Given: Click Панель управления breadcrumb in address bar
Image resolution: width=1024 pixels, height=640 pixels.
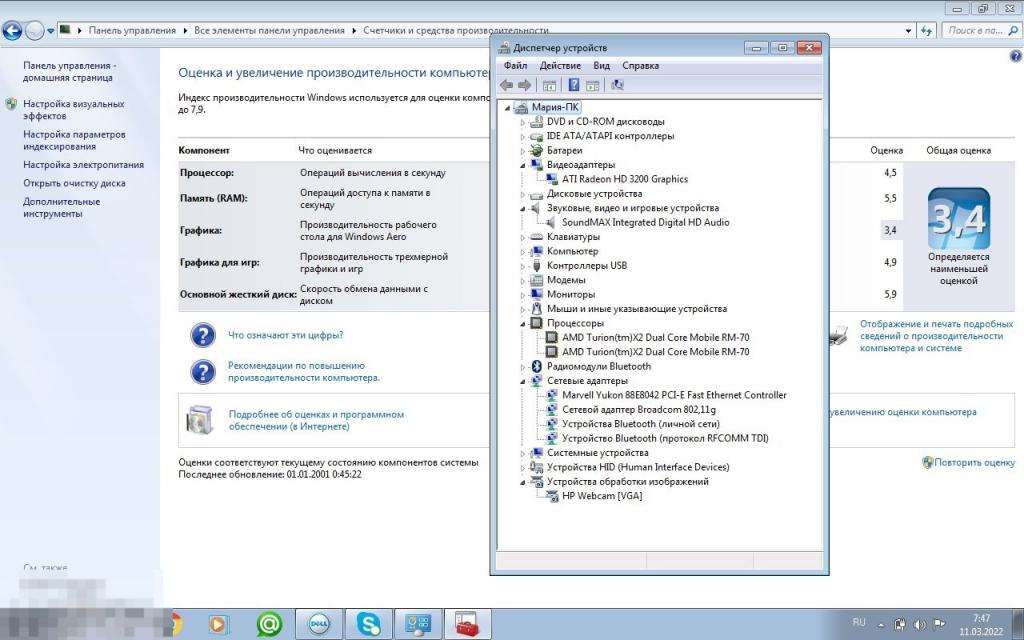Looking at the screenshot, I should (132, 30).
